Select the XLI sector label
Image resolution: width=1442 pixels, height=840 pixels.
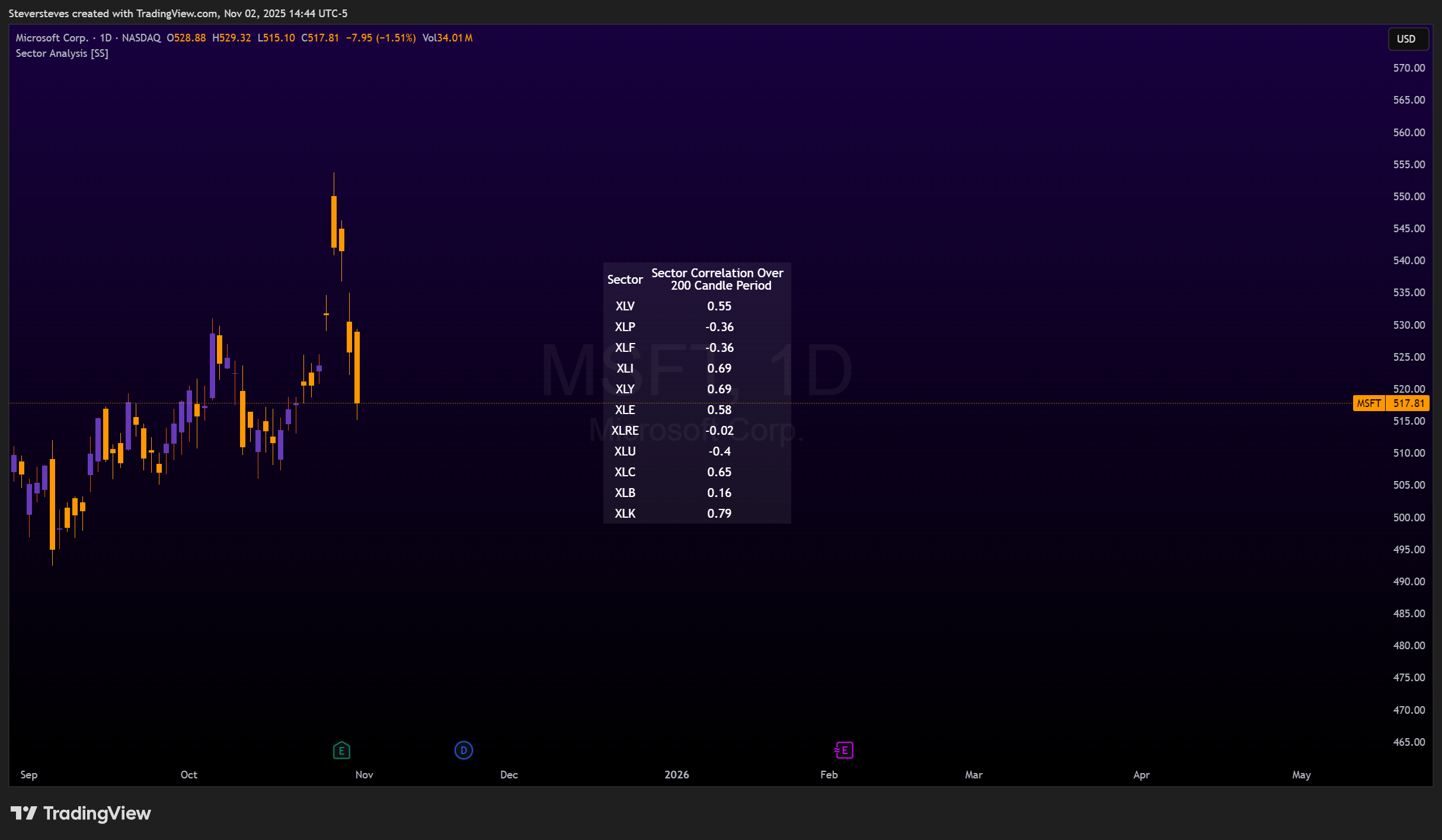pyautogui.click(x=625, y=368)
